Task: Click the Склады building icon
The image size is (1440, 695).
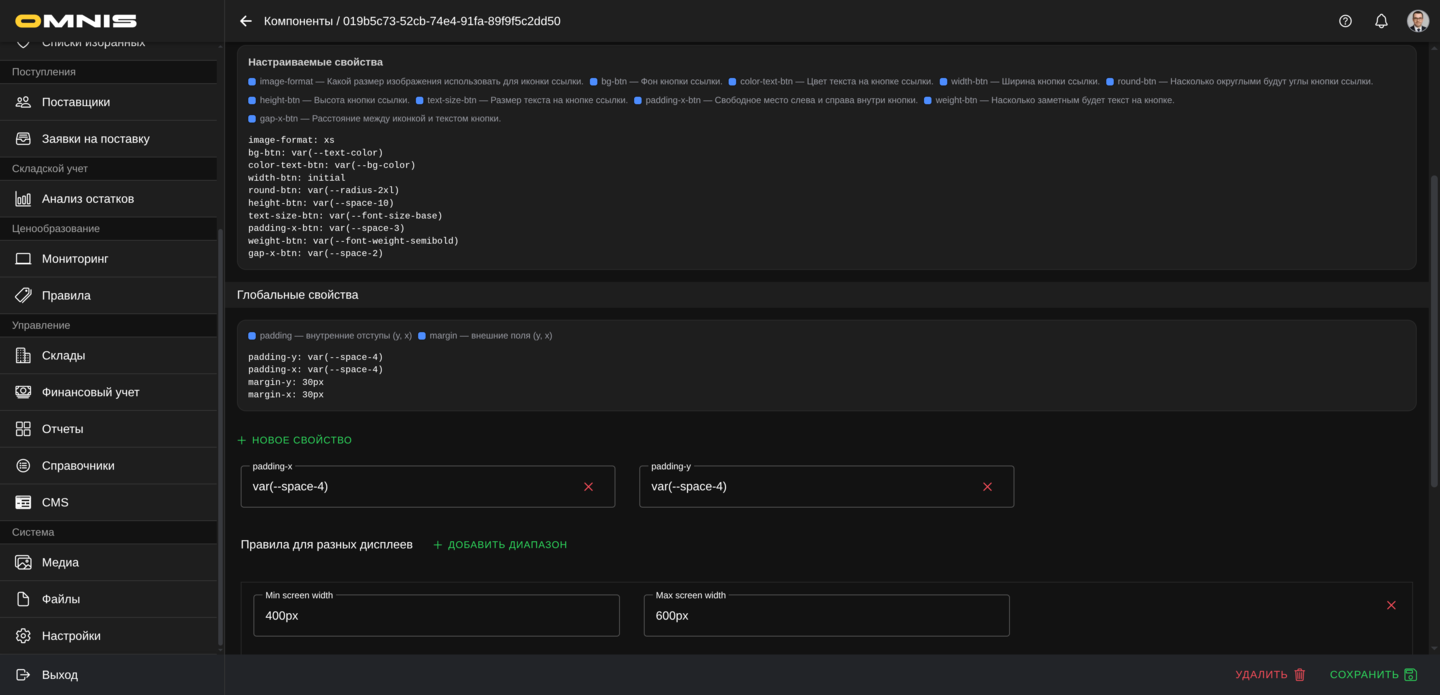Action: (23, 356)
